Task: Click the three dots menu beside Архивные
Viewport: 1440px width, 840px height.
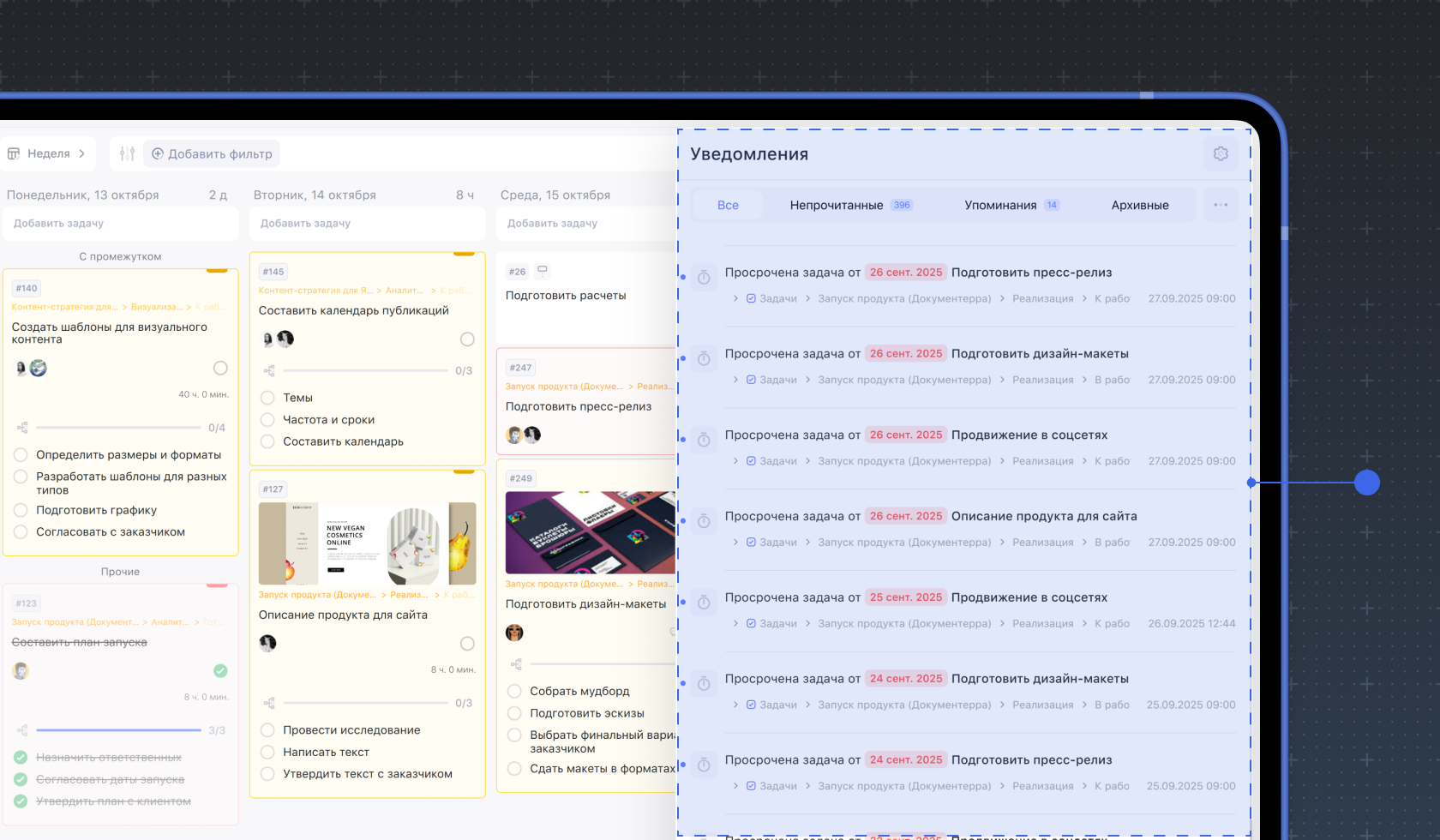Action: [x=1221, y=205]
